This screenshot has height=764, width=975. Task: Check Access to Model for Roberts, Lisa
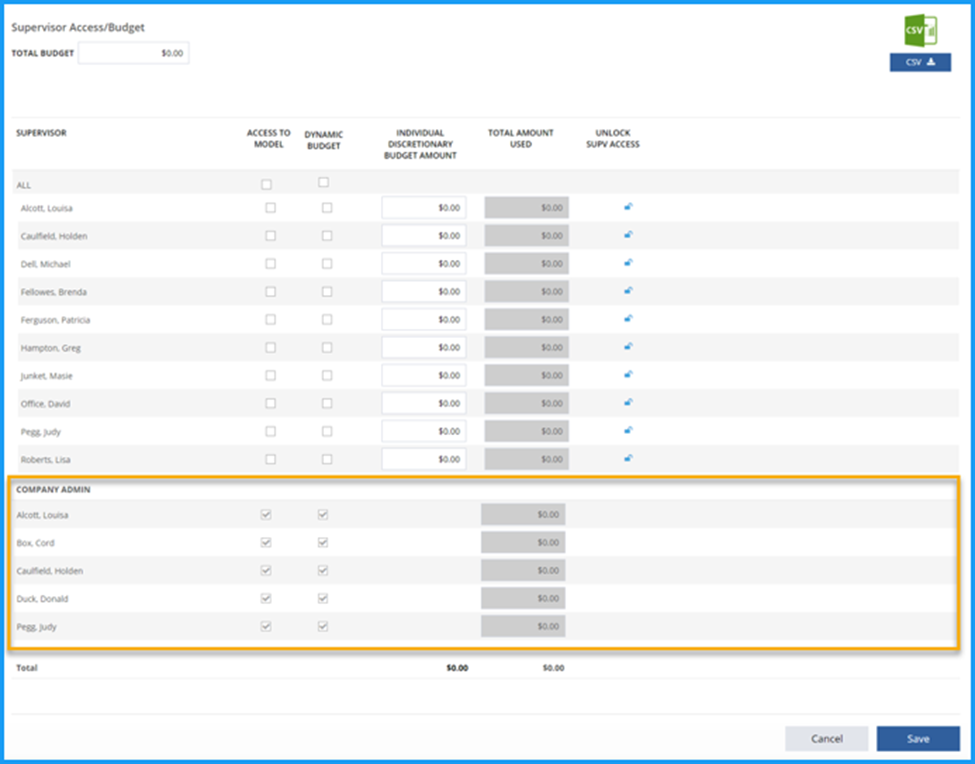270,459
